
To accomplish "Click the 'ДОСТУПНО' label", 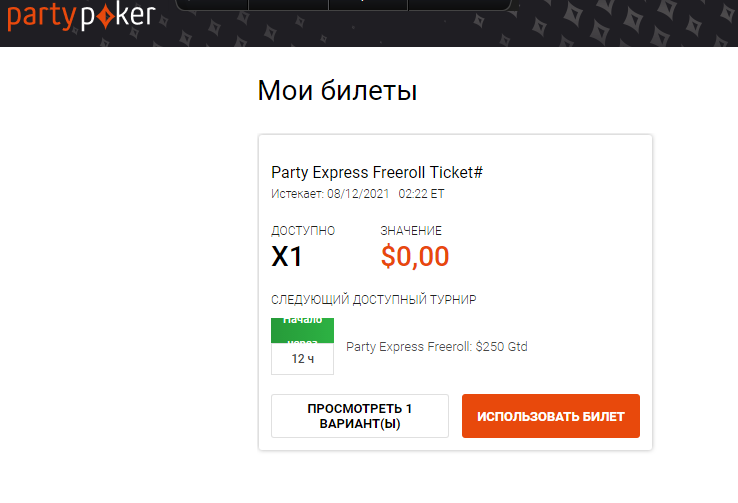I will pyautogui.click(x=303, y=231).
